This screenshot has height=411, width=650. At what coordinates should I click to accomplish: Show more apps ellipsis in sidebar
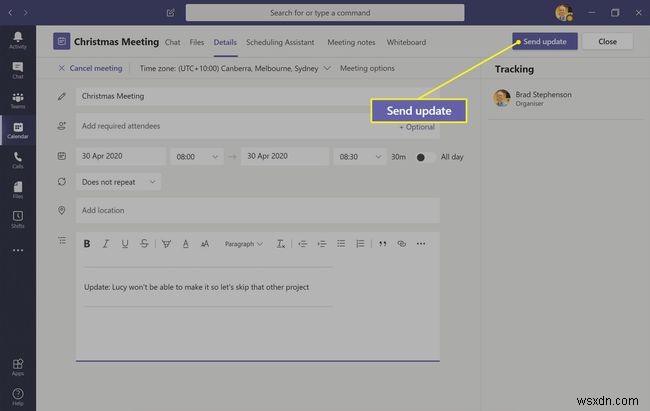(18, 250)
